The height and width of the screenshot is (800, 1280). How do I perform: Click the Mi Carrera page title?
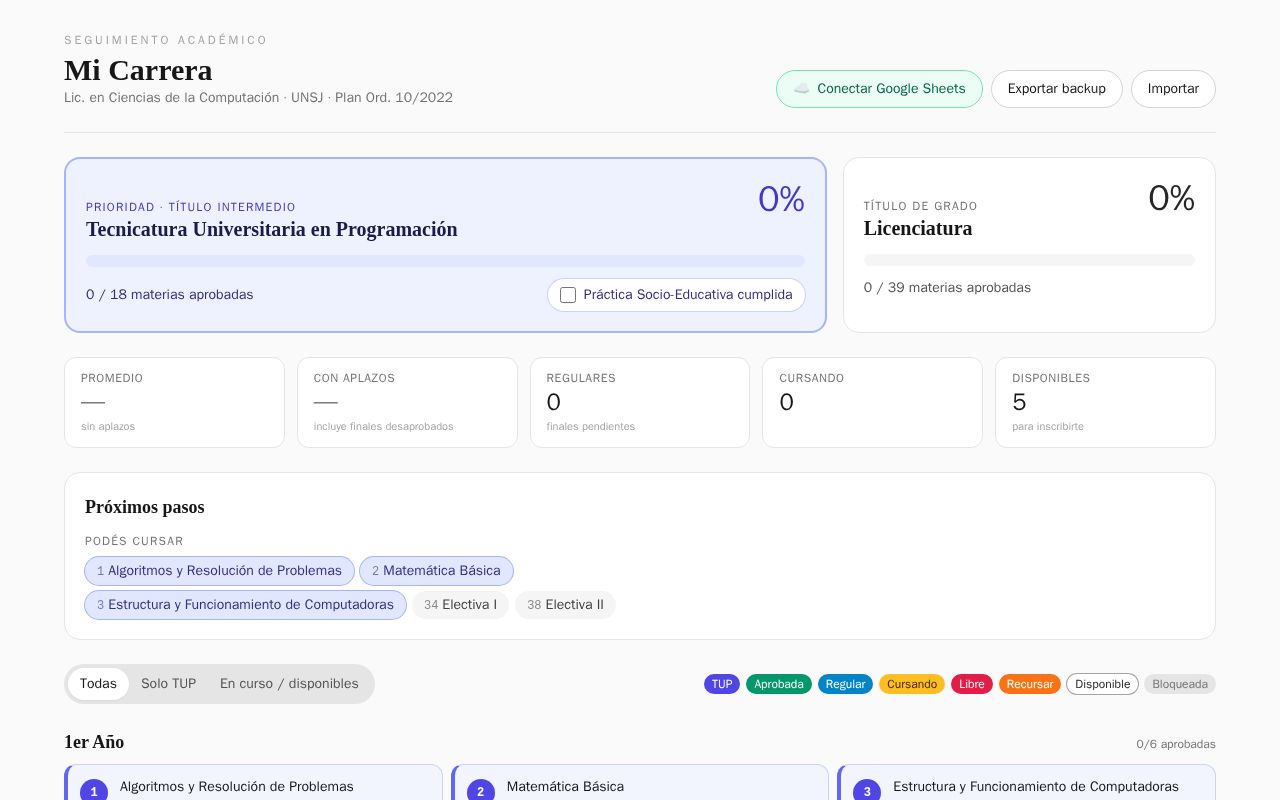click(x=138, y=70)
